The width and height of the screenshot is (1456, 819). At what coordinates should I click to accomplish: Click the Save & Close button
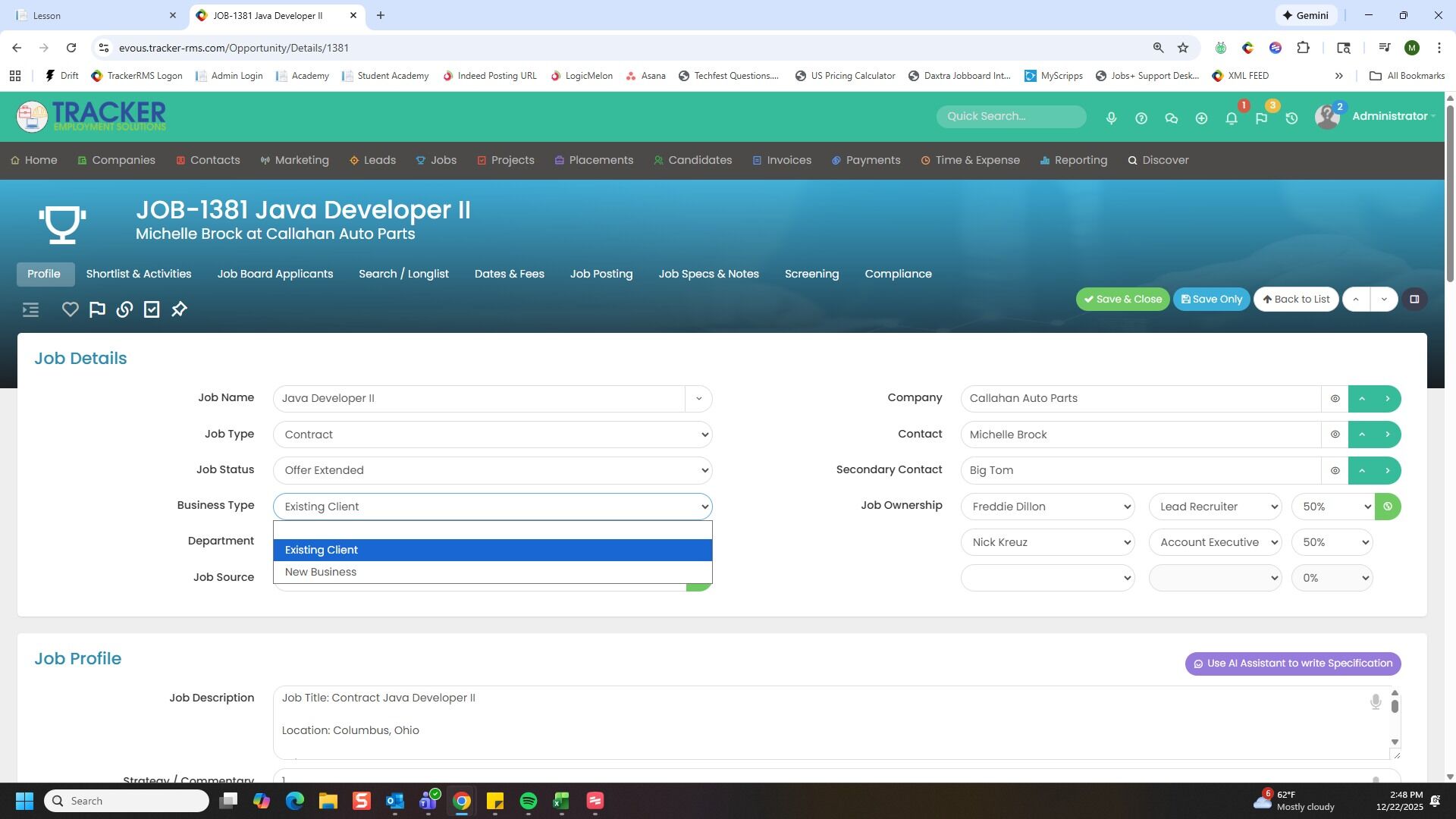tap(1122, 300)
